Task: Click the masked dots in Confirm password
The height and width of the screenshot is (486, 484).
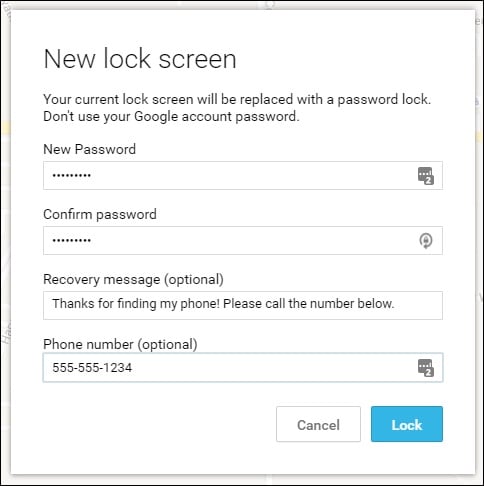Action: pyautogui.click(x=72, y=240)
